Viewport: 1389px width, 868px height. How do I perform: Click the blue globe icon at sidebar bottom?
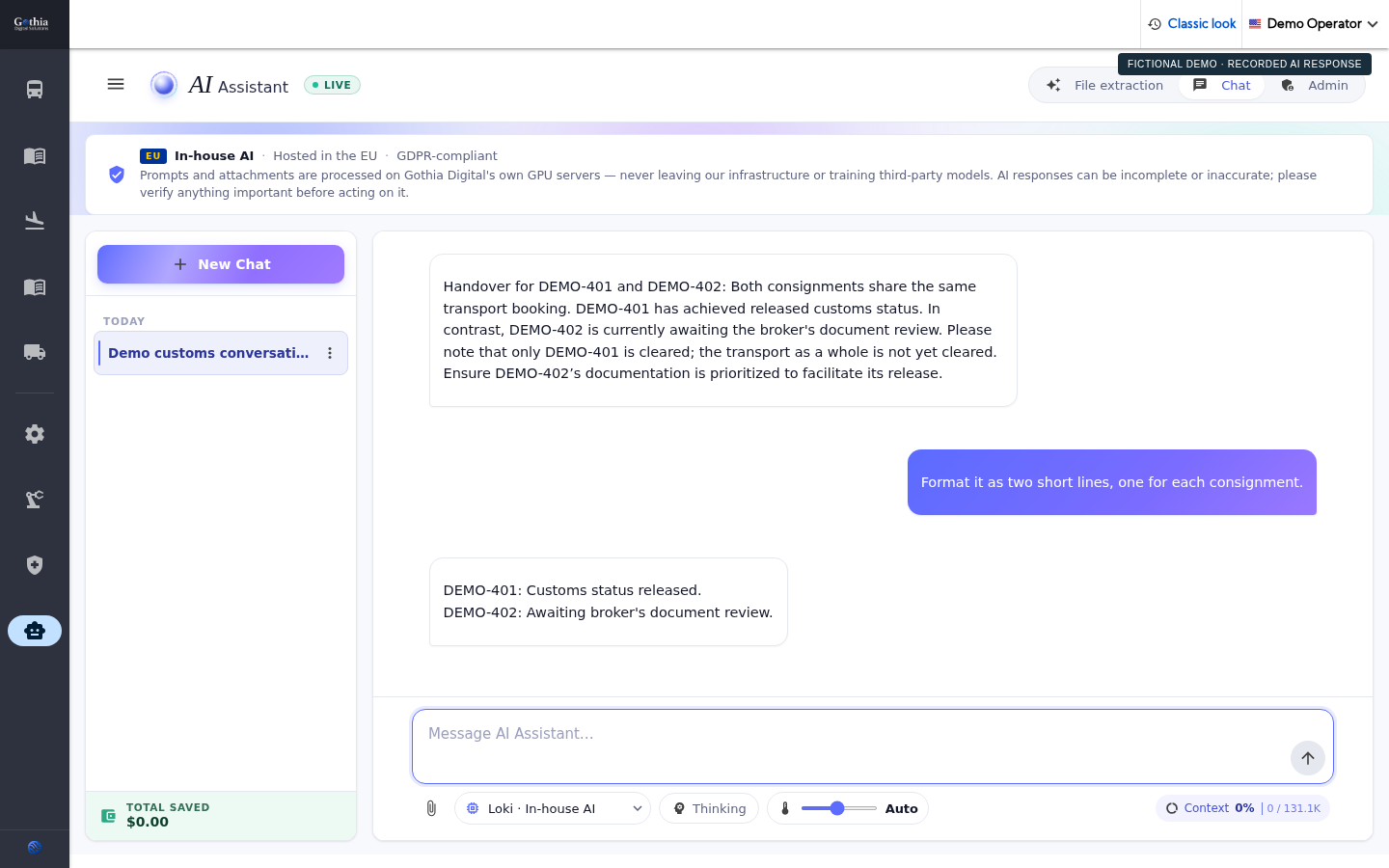pyautogui.click(x=35, y=848)
